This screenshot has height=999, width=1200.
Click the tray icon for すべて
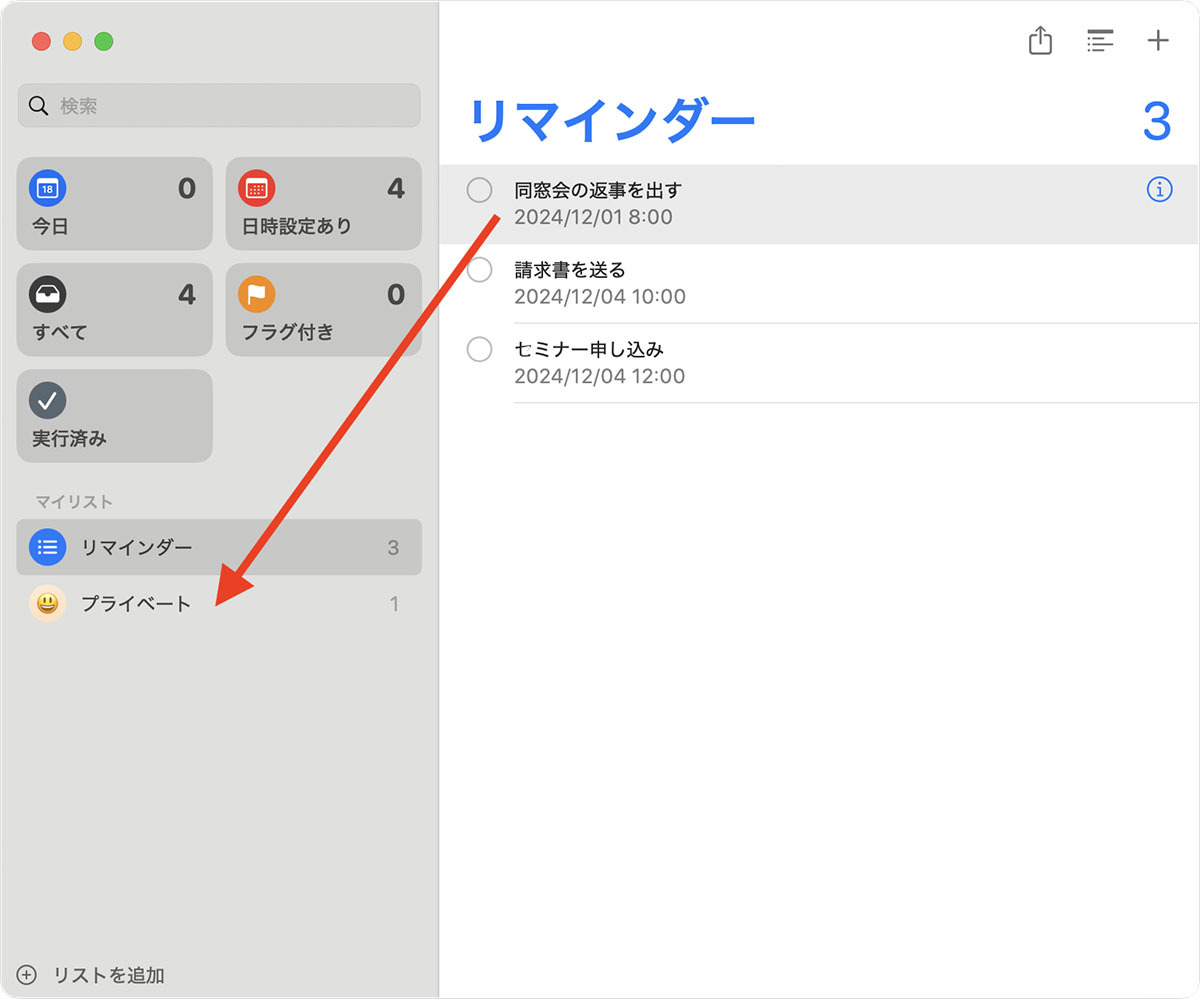(47, 294)
